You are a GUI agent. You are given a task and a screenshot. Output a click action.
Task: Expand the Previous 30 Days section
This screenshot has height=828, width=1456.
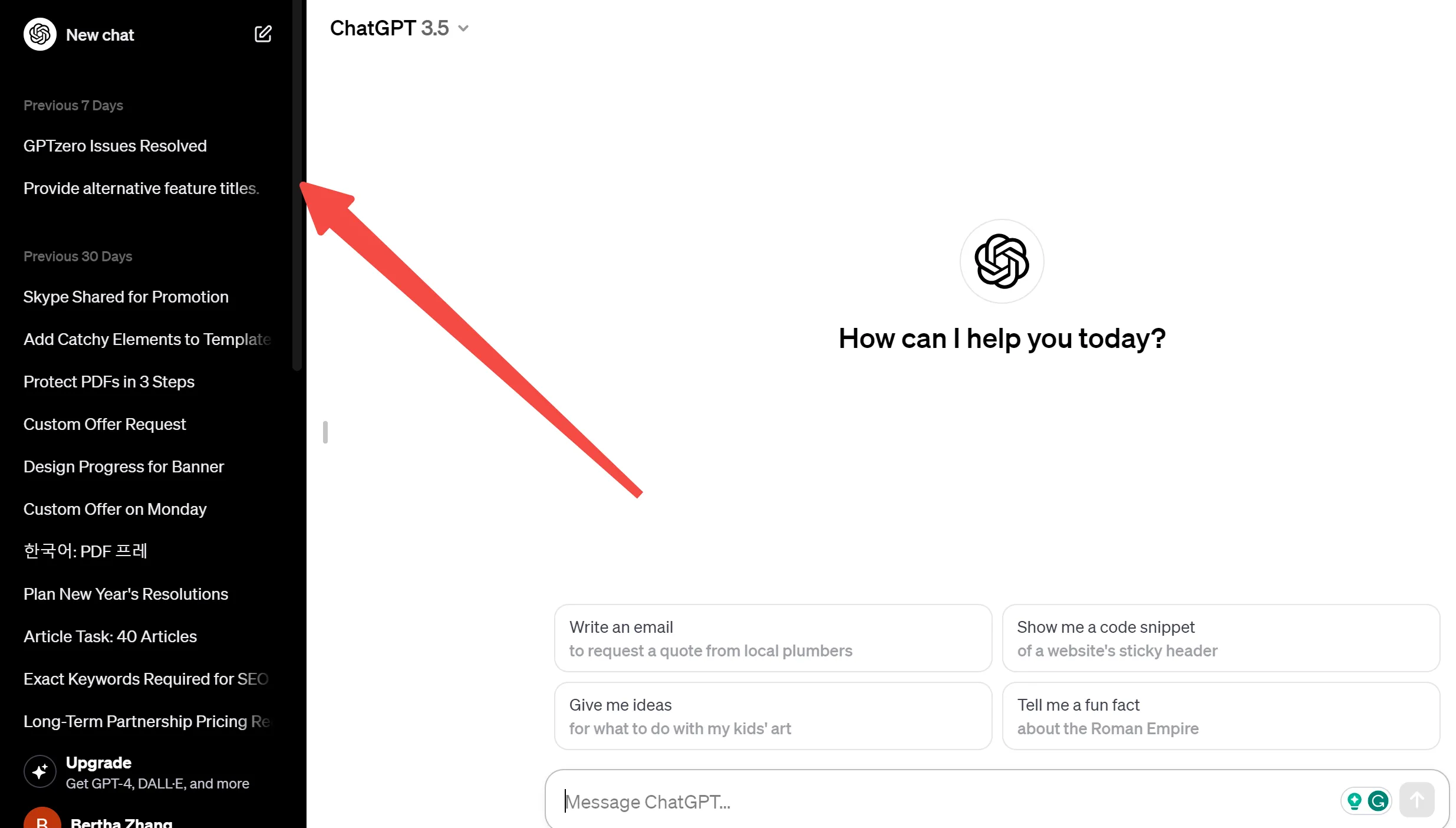pyautogui.click(x=78, y=256)
